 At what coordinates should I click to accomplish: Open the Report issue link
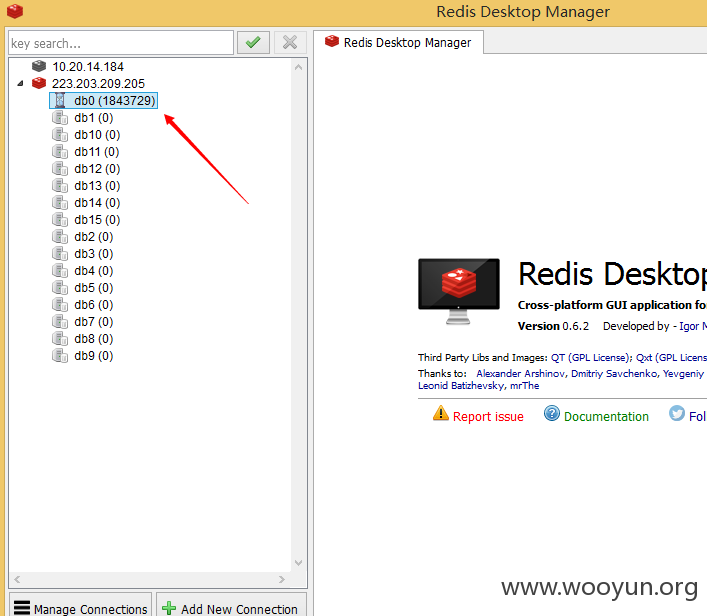click(488, 416)
